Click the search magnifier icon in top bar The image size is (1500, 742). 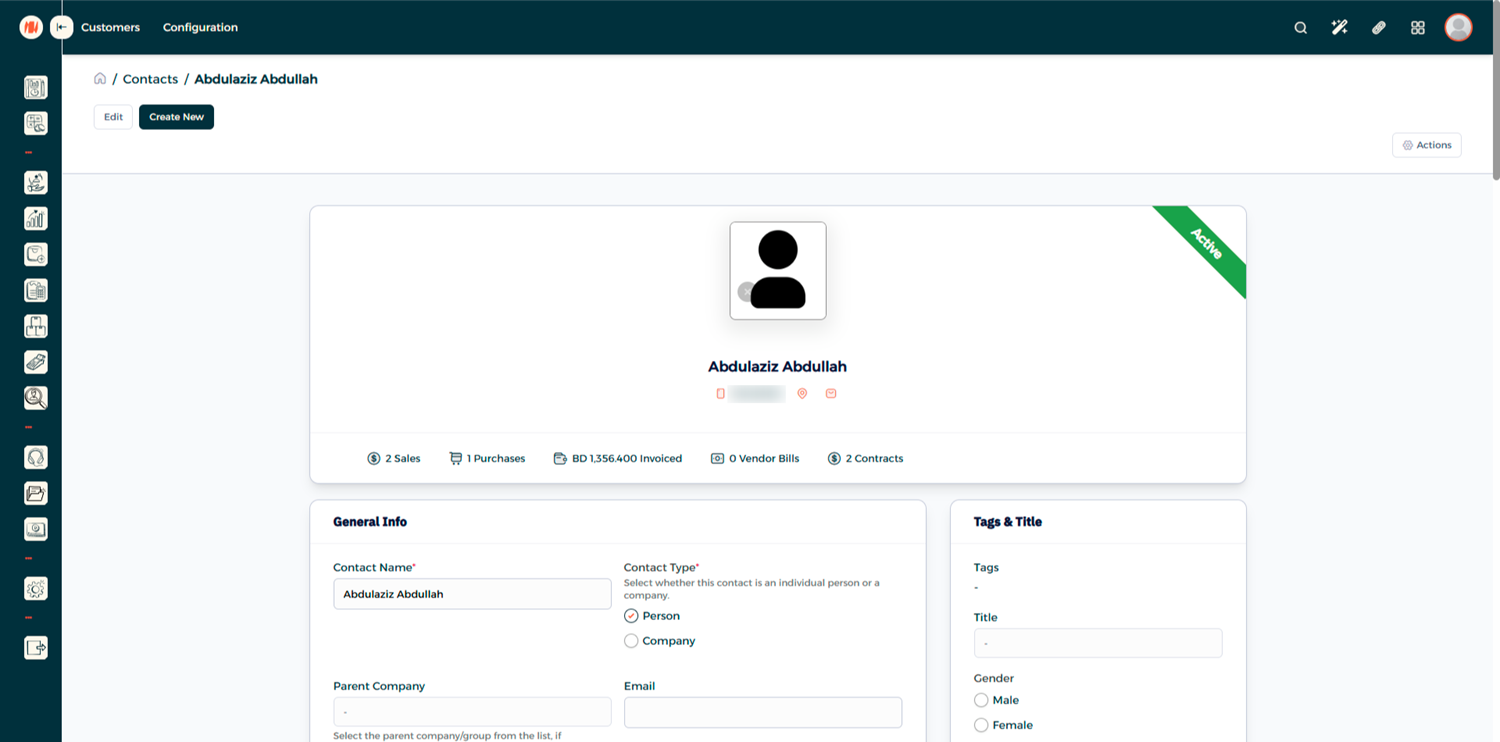1300,28
